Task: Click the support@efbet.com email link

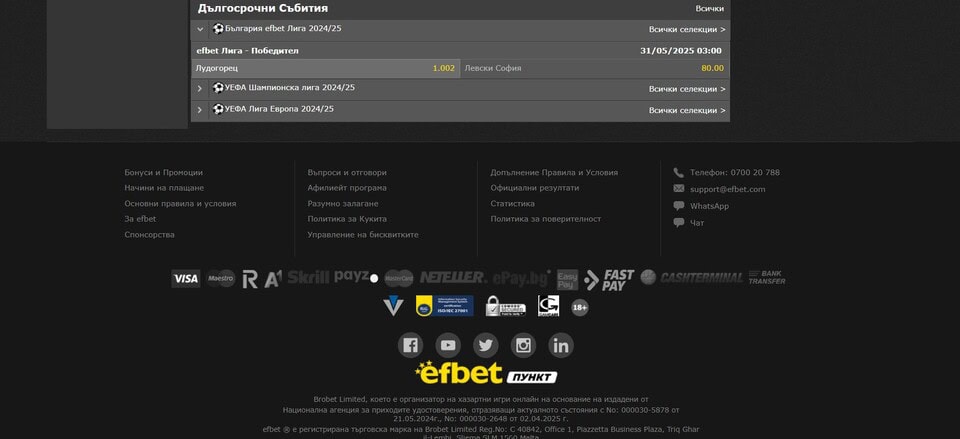Action: [x=728, y=189]
